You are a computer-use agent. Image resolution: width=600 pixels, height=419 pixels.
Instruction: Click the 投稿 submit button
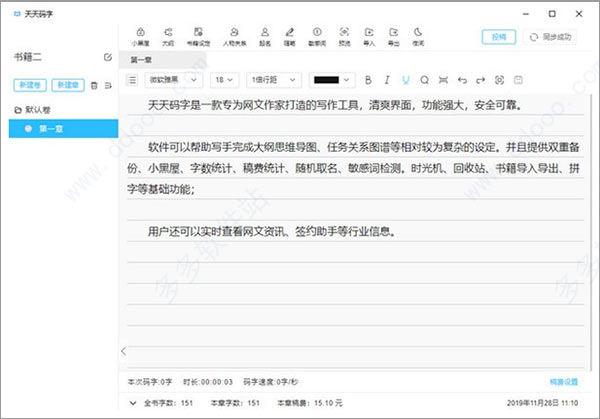click(499, 37)
